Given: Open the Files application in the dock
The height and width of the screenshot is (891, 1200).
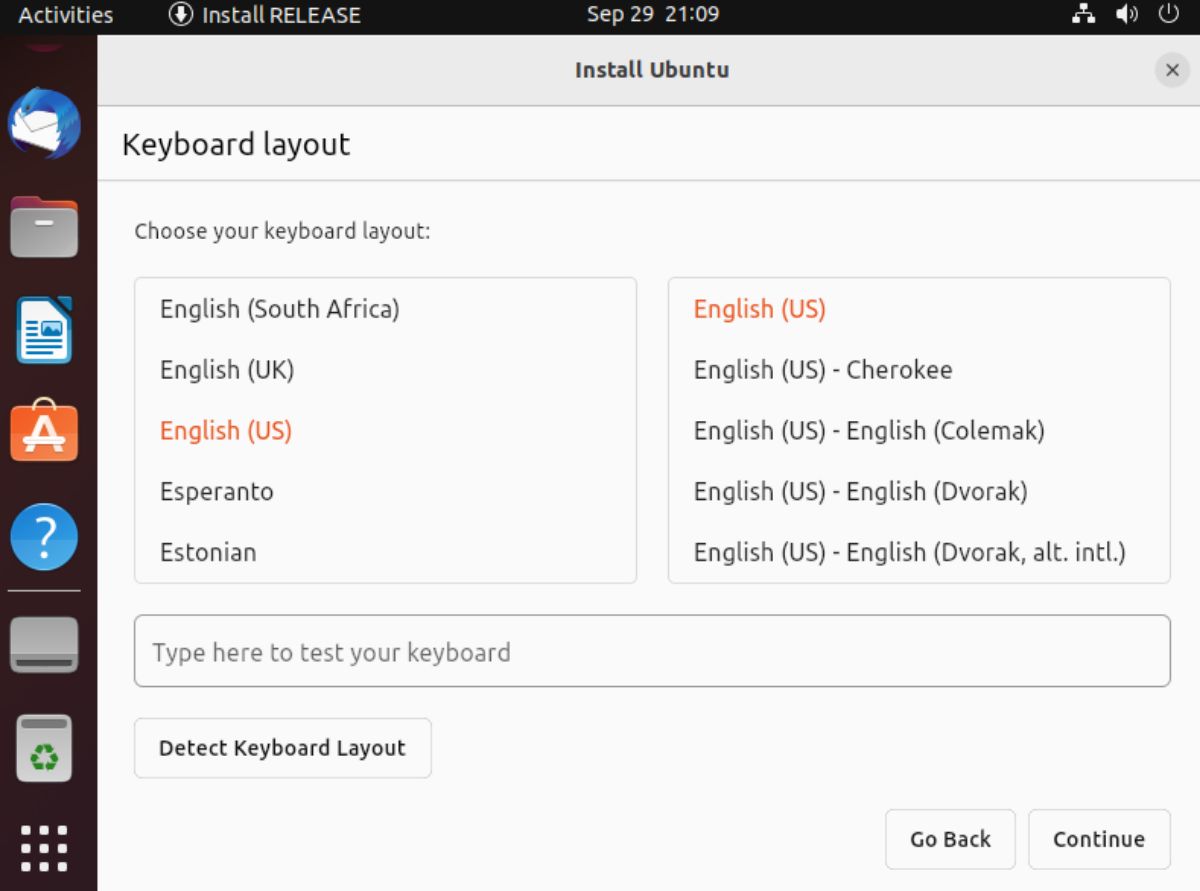Looking at the screenshot, I should 44,227.
